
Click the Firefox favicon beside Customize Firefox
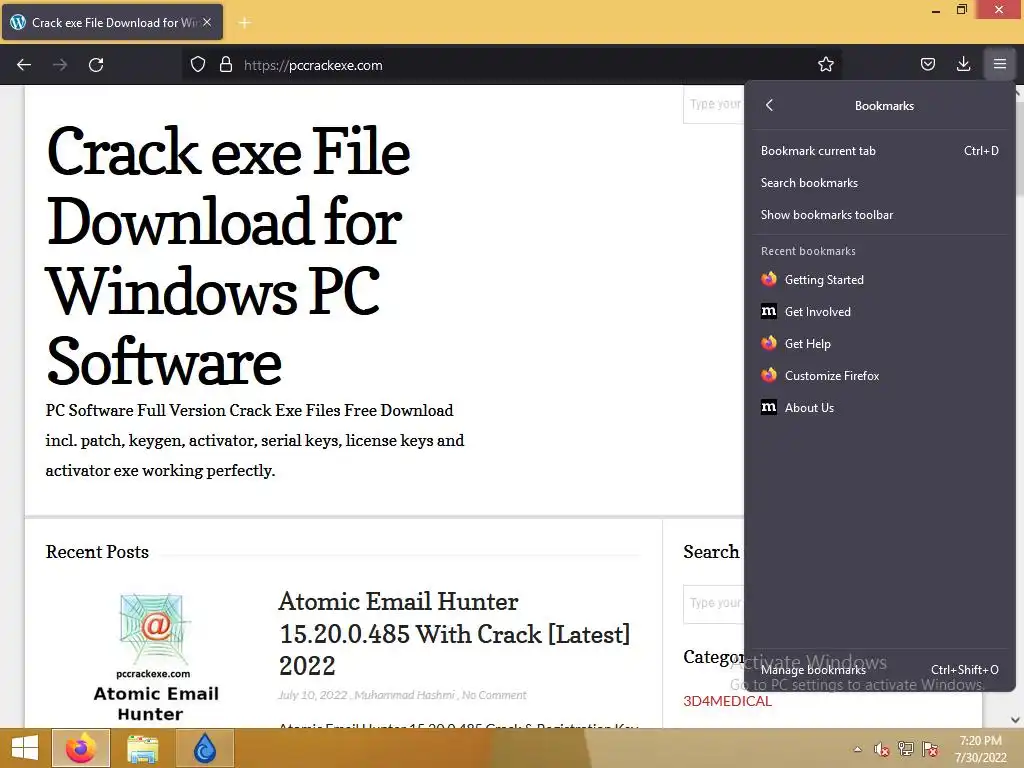pyautogui.click(x=769, y=376)
